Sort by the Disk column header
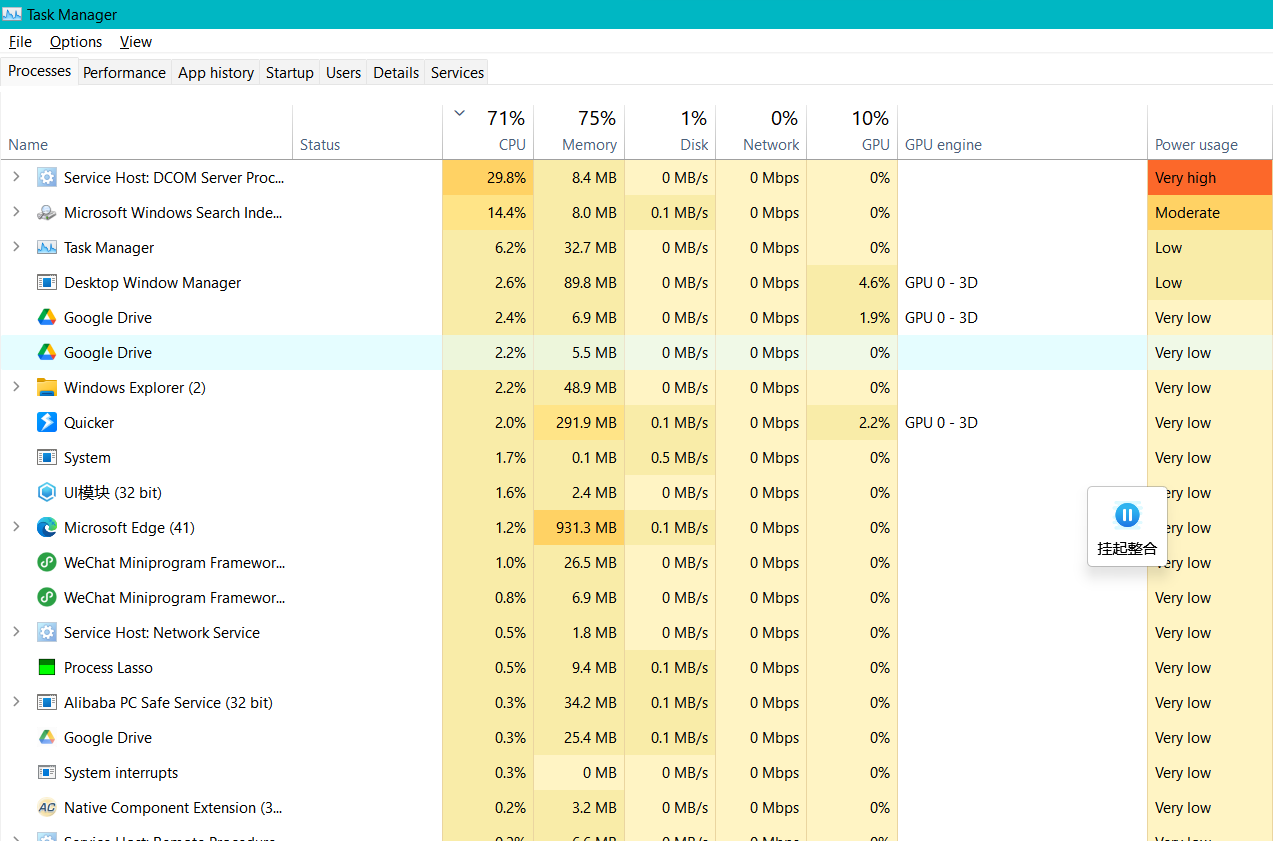Image resolution: width=1273 pixels, height=841 pixels. tap(670, 132)
